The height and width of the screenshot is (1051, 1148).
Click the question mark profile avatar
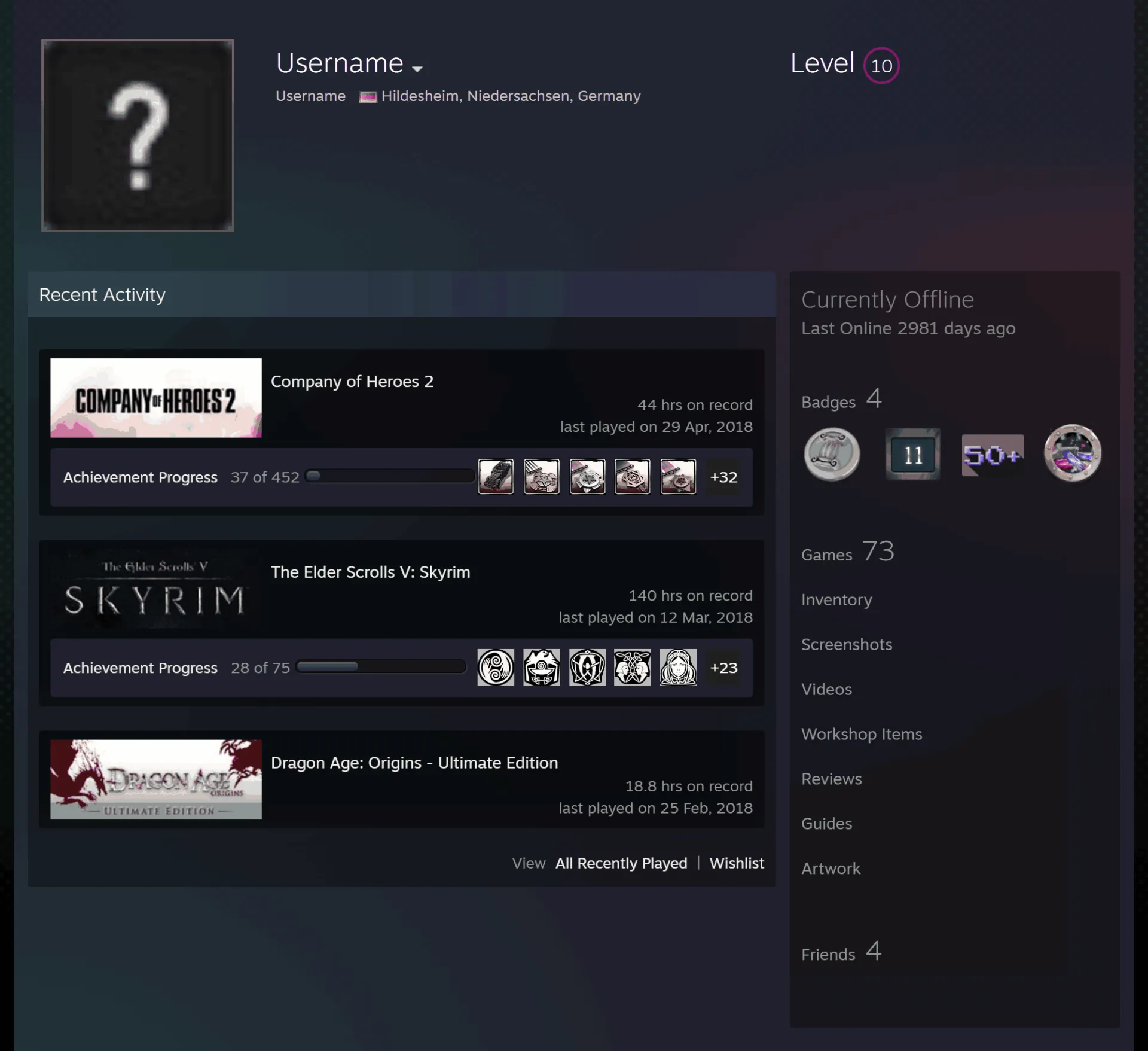[x=138, y=135]
